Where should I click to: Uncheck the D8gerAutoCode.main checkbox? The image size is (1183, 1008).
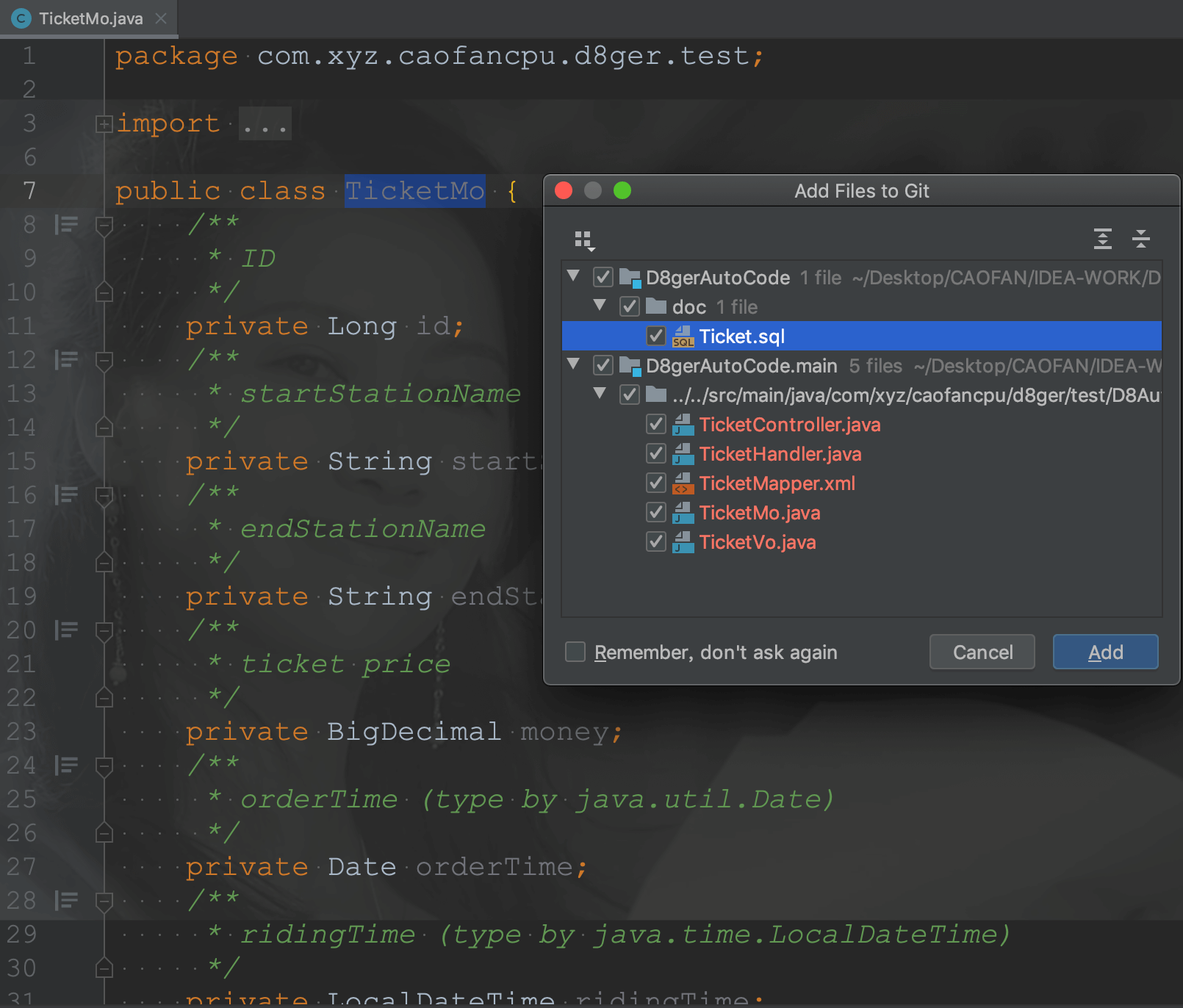click(x=603, y=365)
